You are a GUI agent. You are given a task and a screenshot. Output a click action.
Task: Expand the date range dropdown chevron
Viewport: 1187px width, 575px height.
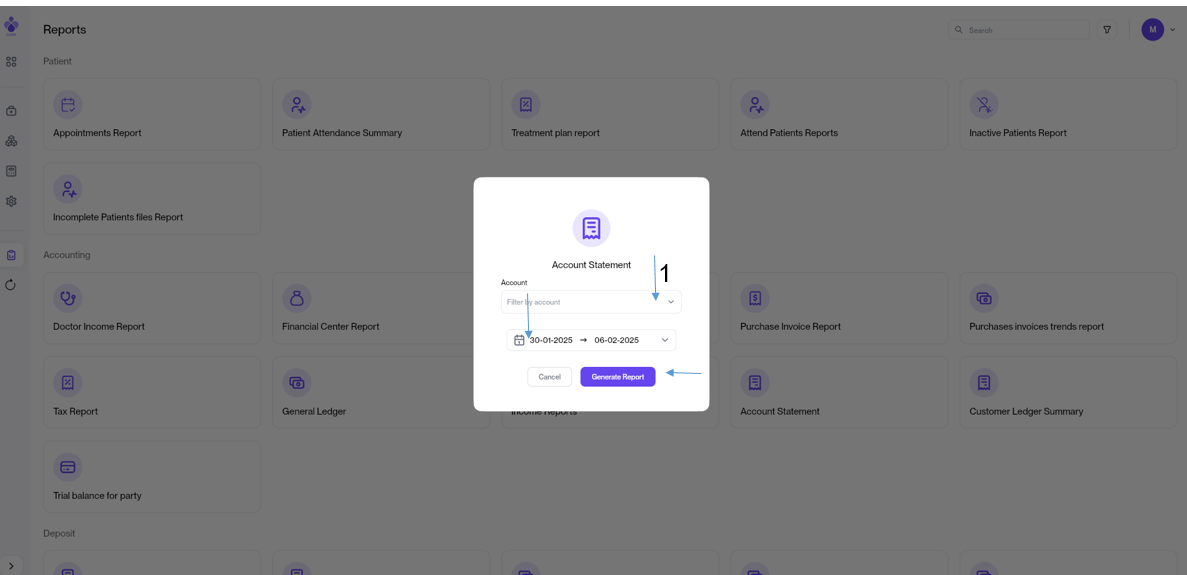coord(665,340)
